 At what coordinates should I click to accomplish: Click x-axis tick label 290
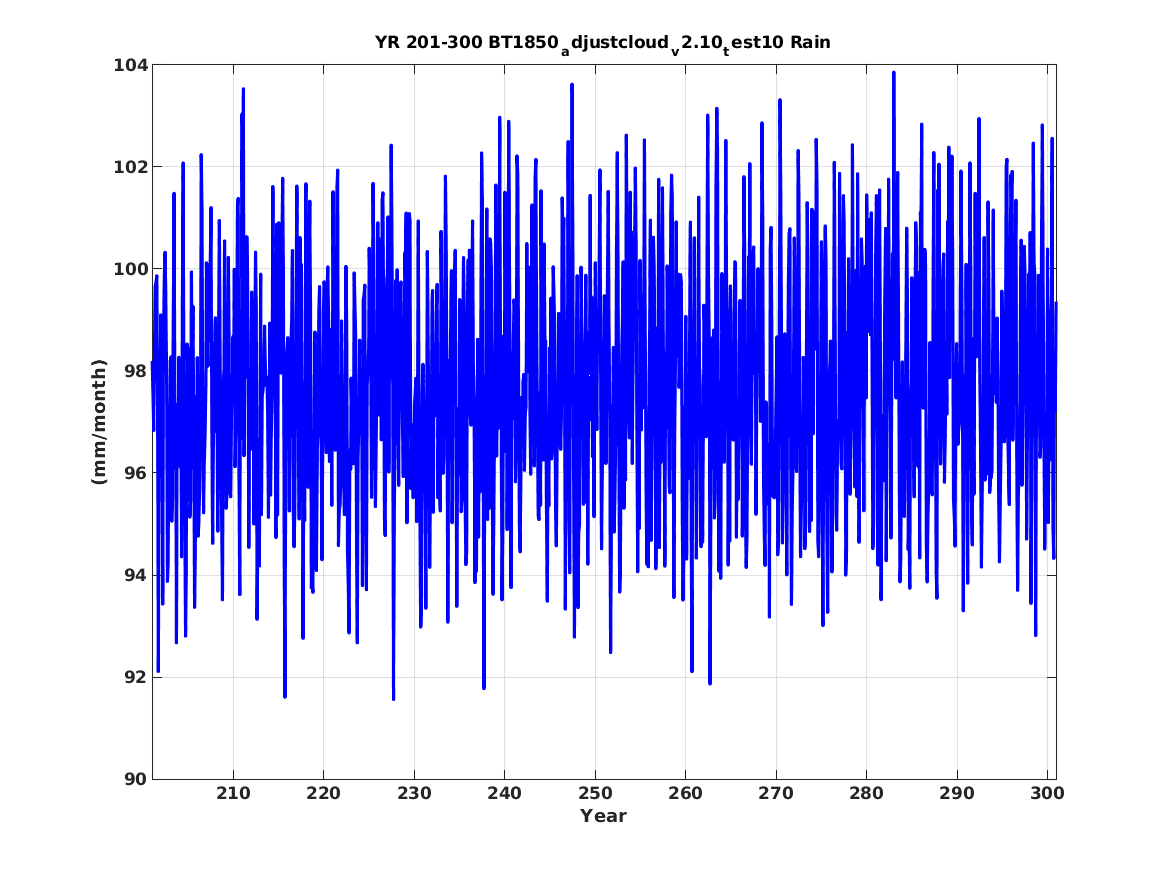point(956,793)
